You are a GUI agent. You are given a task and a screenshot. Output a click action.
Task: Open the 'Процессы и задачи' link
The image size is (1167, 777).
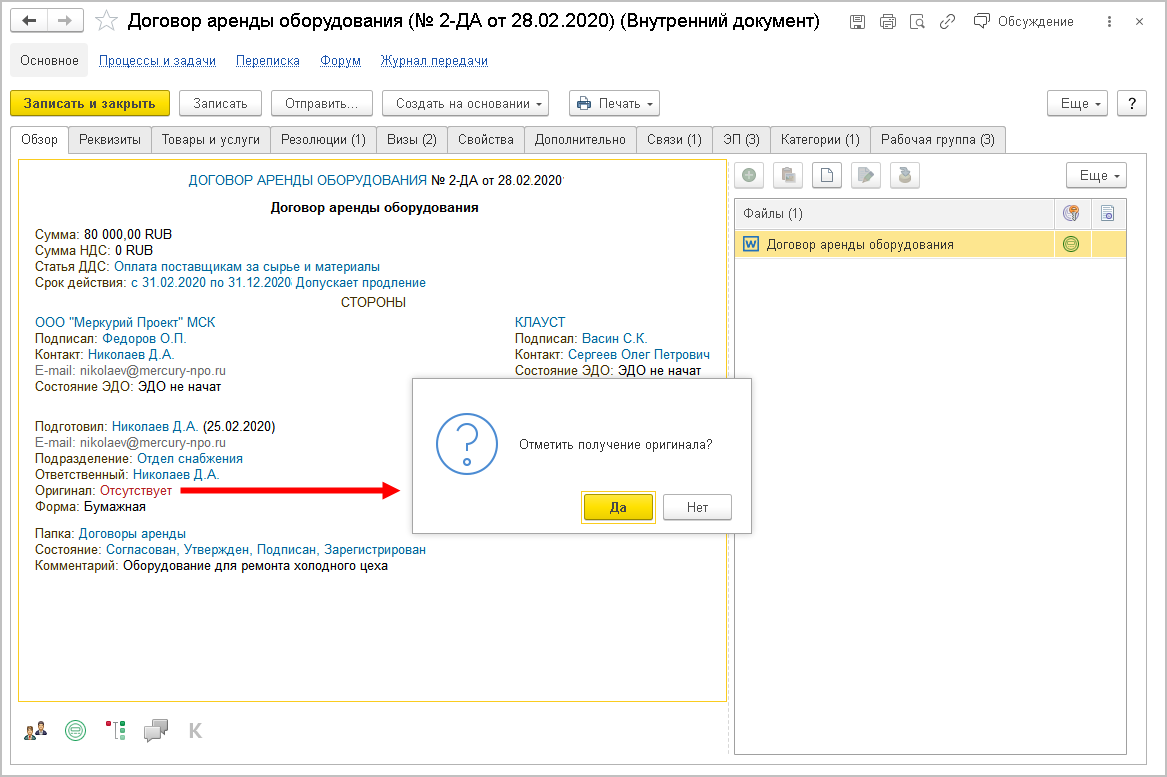point(157,61)
